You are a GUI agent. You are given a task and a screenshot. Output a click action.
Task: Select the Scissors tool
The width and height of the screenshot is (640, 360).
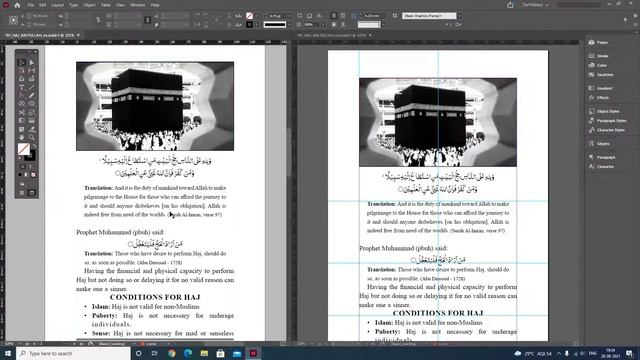point(22,112)
